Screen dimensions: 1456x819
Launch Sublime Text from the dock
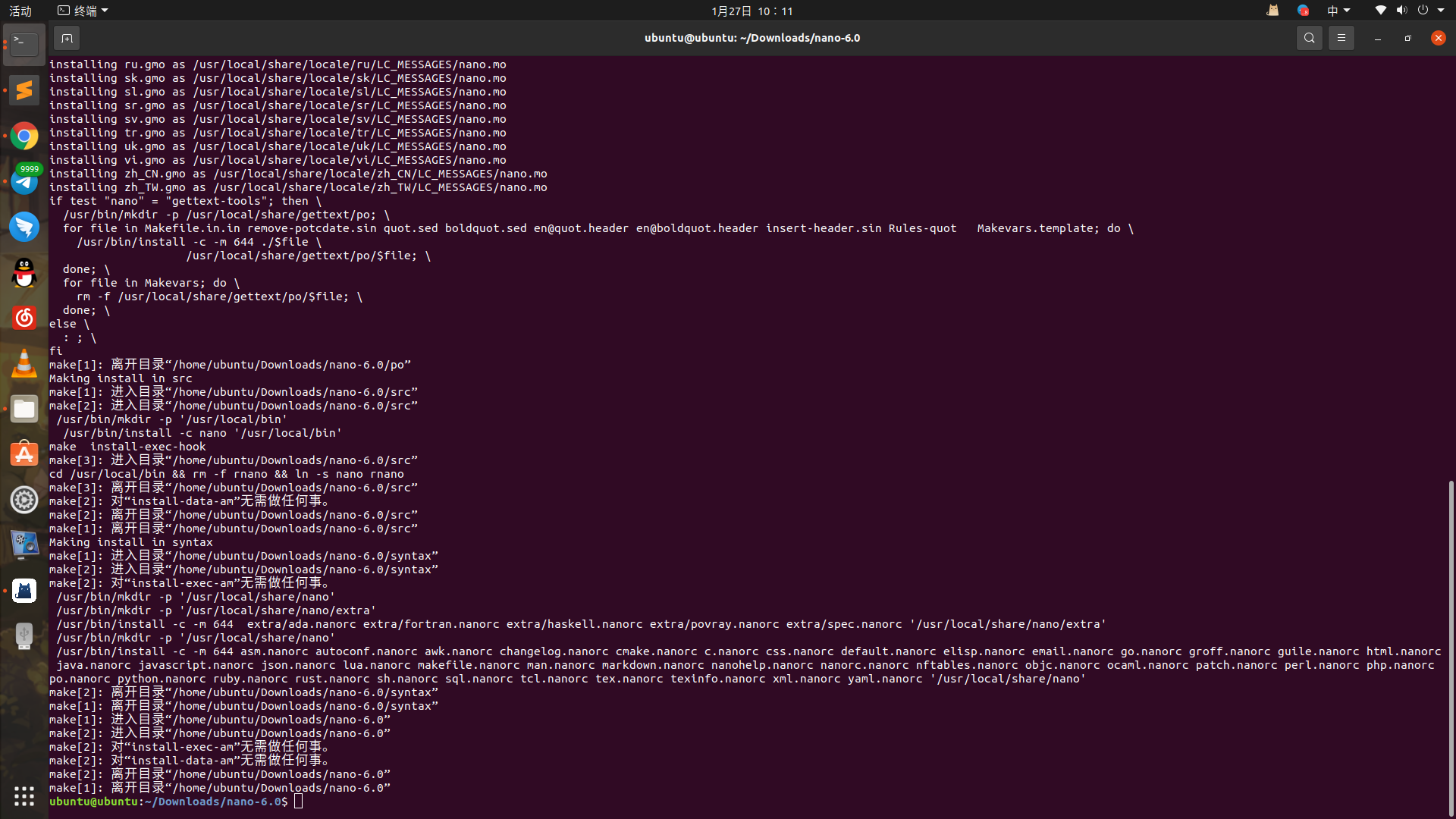click(24, 90)
